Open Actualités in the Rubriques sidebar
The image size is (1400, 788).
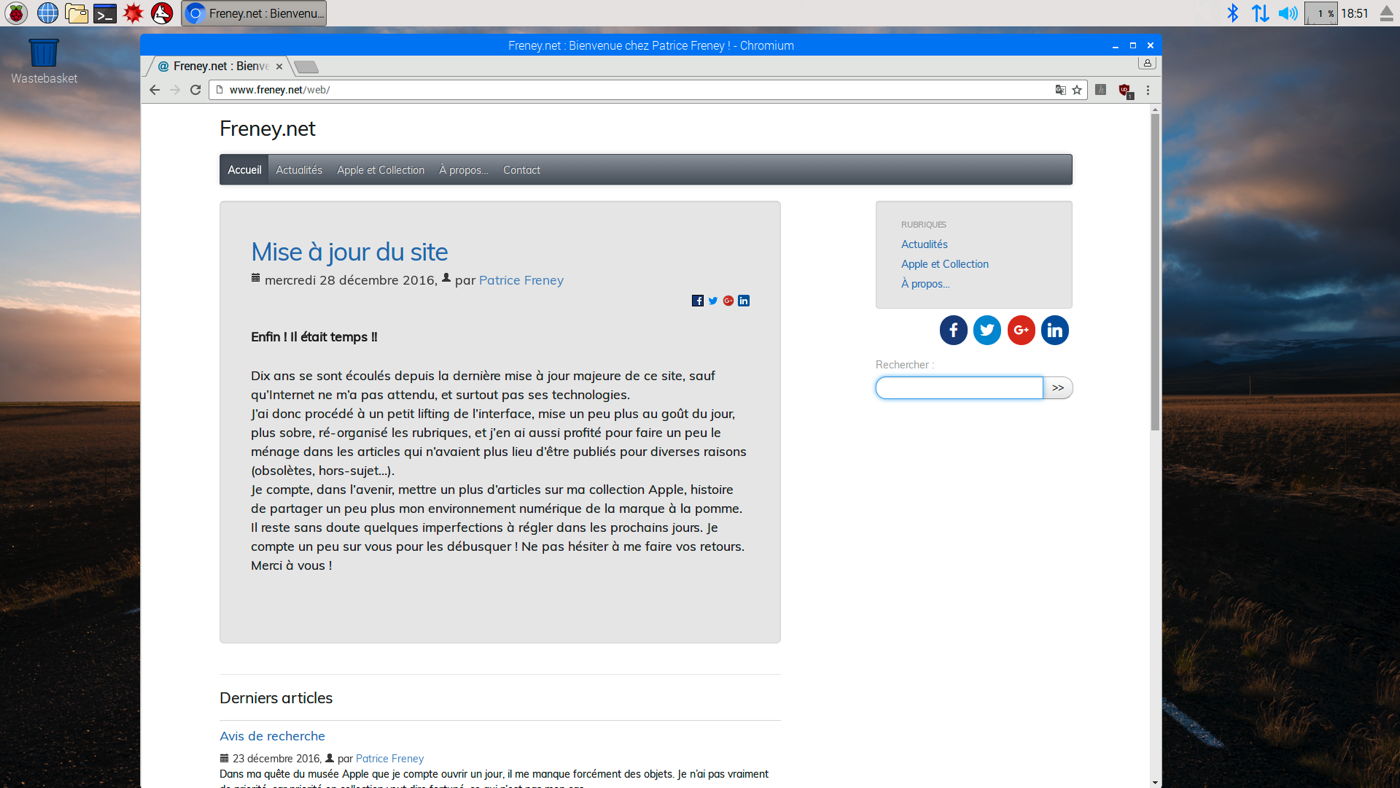click(x=924, y=244)
